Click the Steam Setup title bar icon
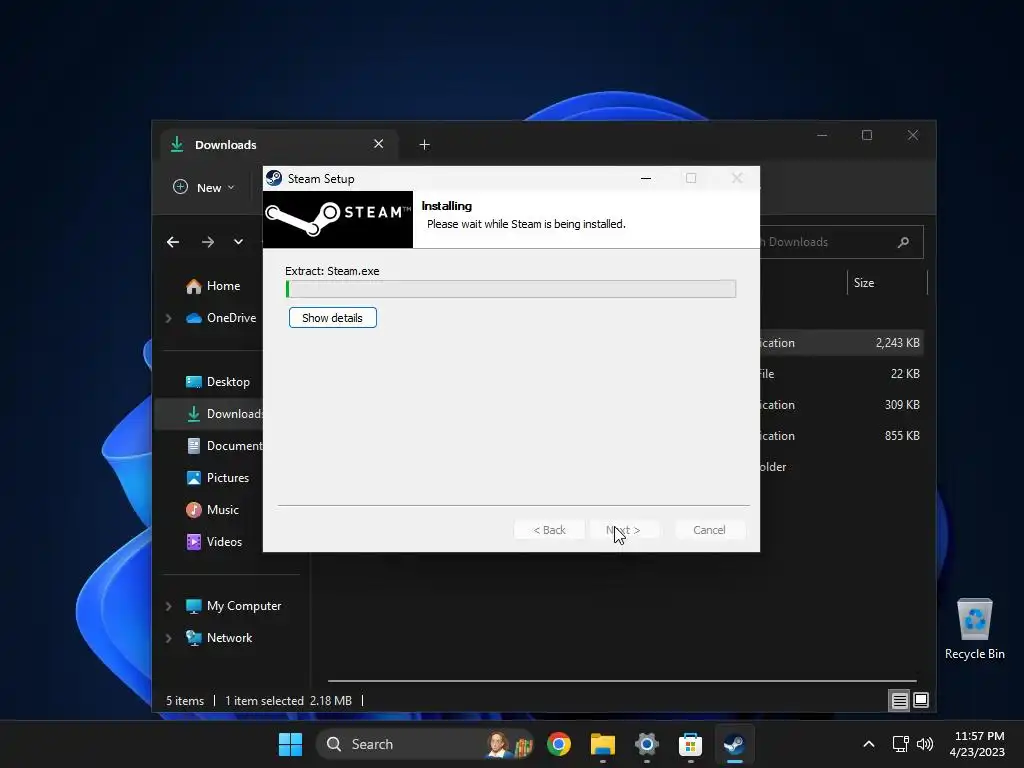 tap(274, 178)
